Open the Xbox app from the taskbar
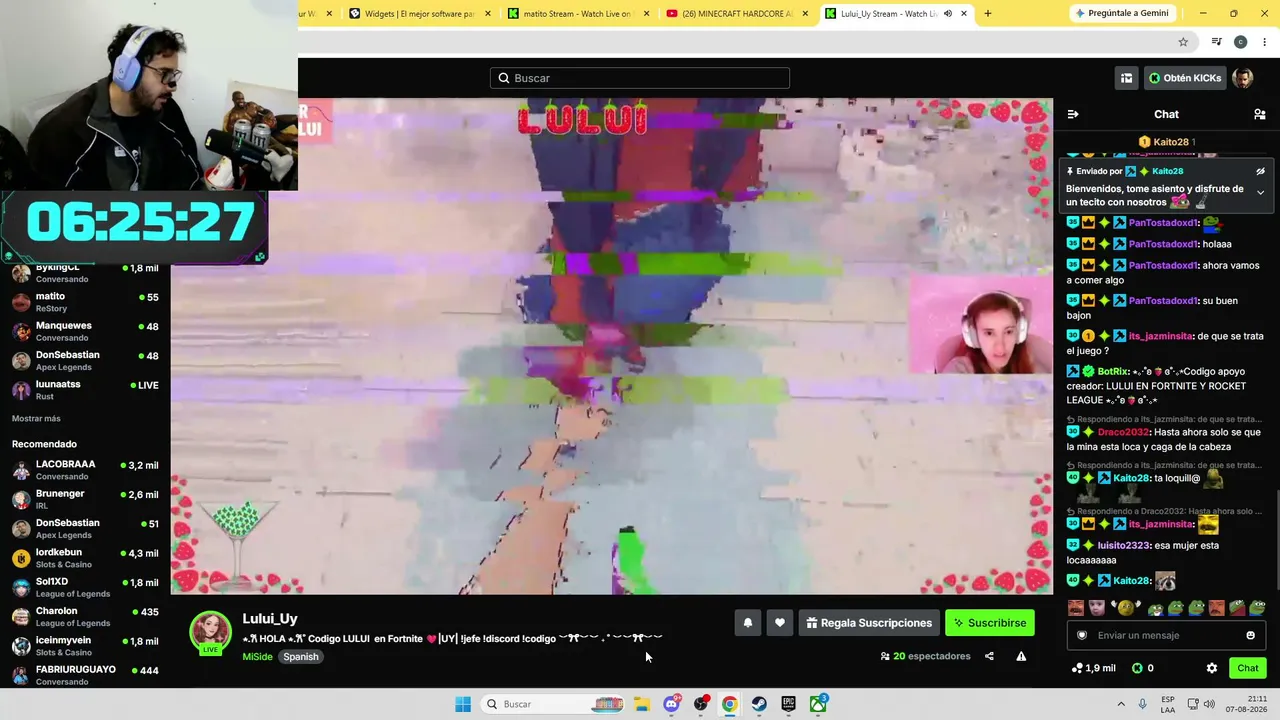The height and width of the screenshot is (720, 1280). tap(818, 704)
